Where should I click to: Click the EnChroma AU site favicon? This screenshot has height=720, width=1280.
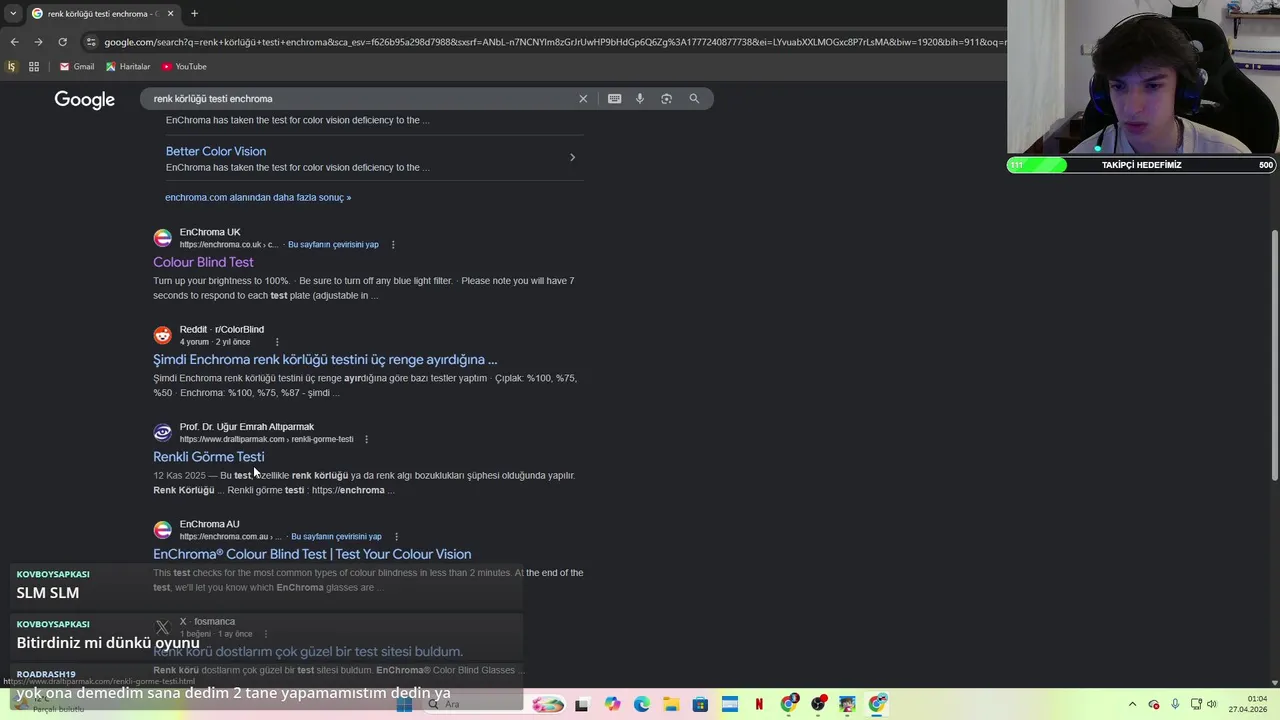[162, 530]
